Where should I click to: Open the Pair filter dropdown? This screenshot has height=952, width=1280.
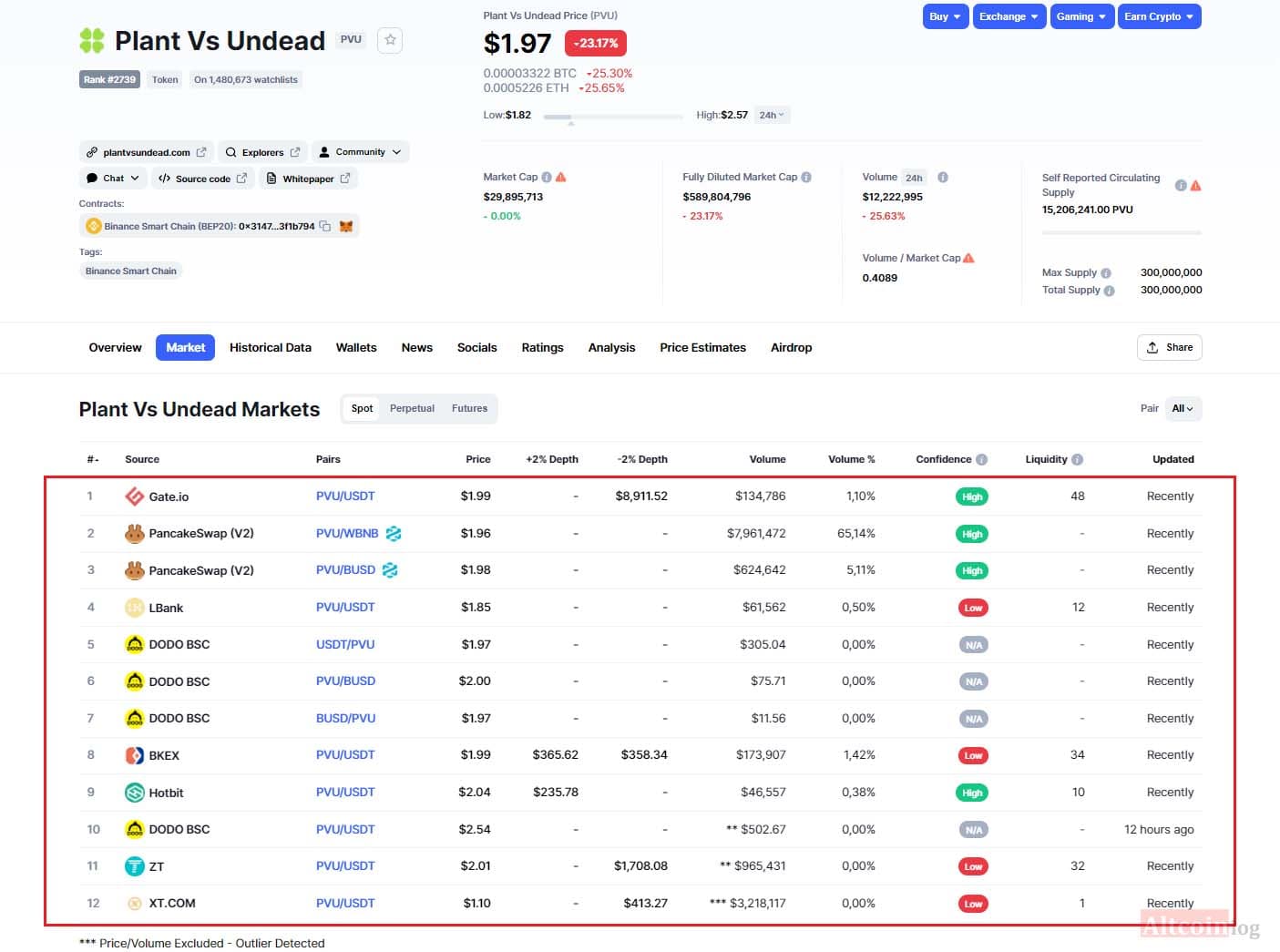point(1183,408)
